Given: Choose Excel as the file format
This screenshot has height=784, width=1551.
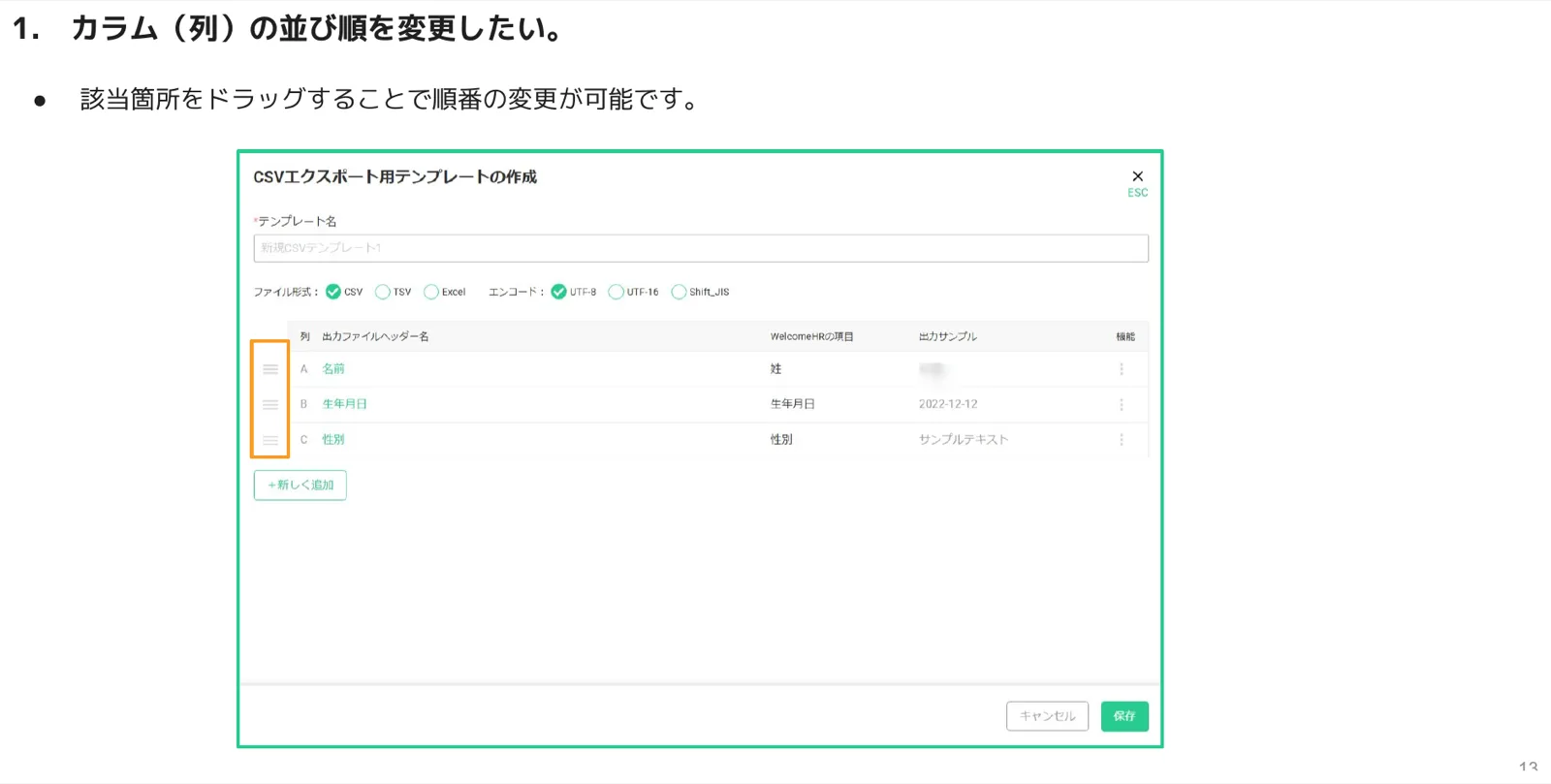Looking at the screenshot, I should [431, 292].
